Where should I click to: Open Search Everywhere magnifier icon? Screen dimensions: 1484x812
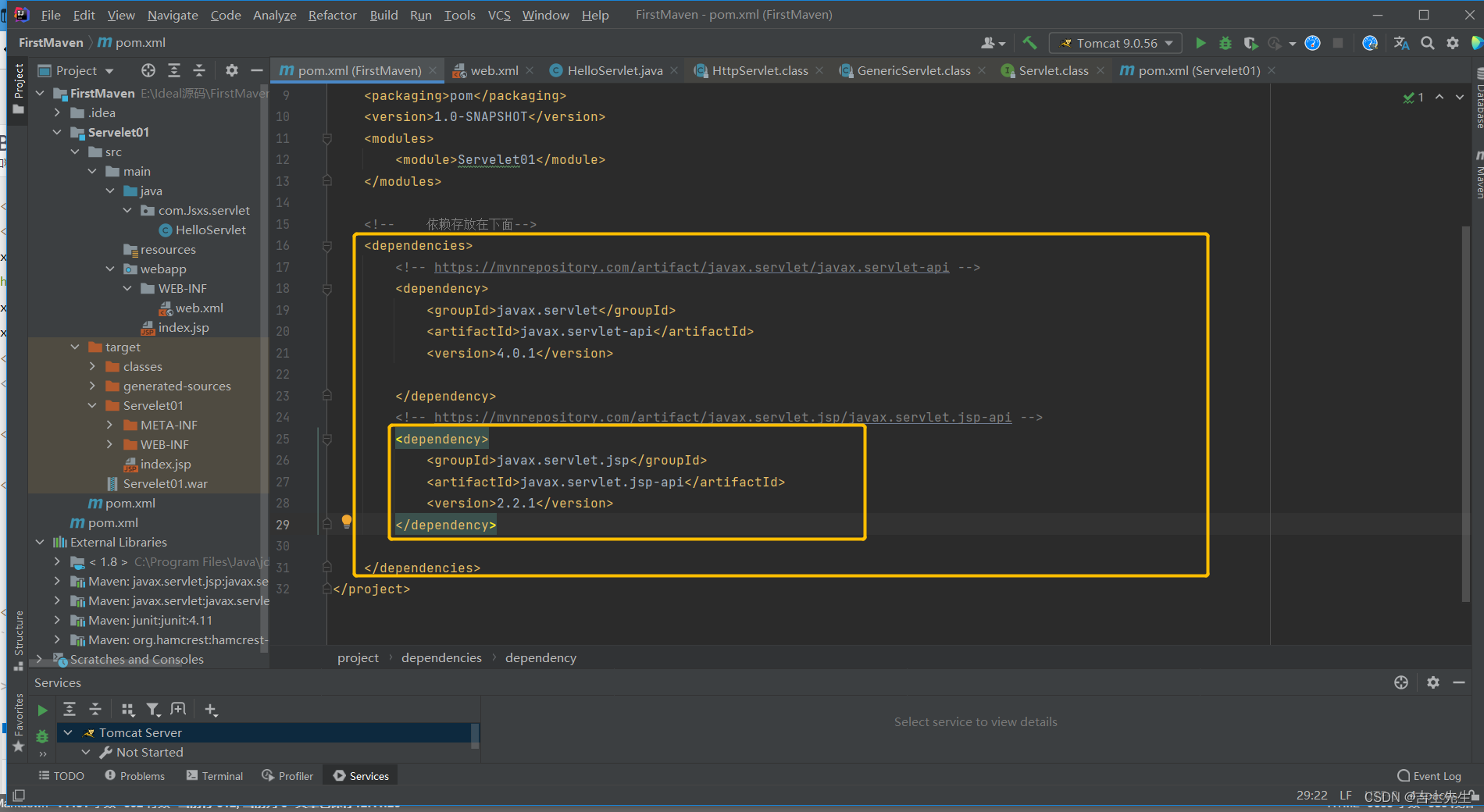pyautogui.click(x=1427, y=43)
